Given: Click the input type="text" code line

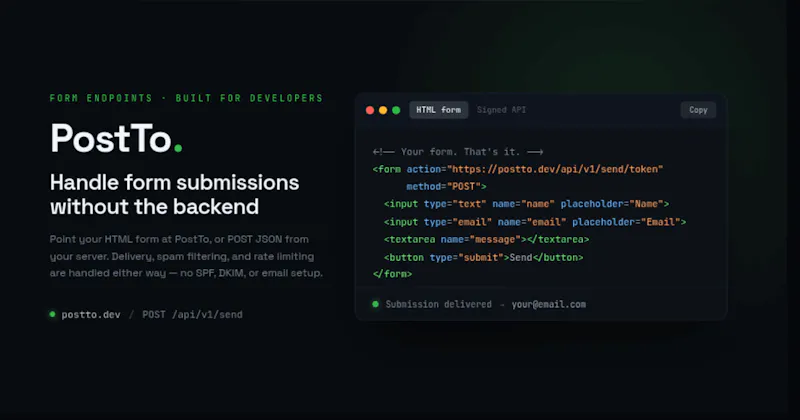Looking at the screenshot, I should pyautogui.click(x=526, y=204).
